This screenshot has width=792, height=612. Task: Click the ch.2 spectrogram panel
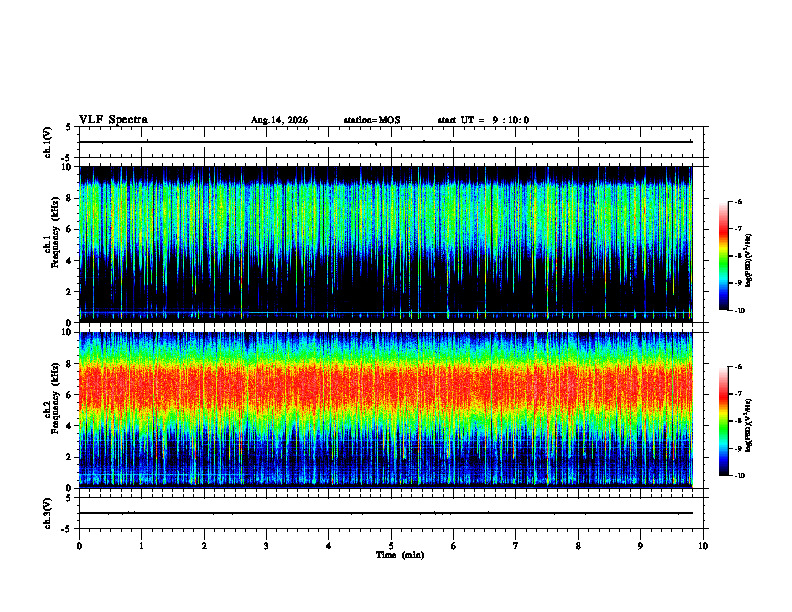[386, 410]
